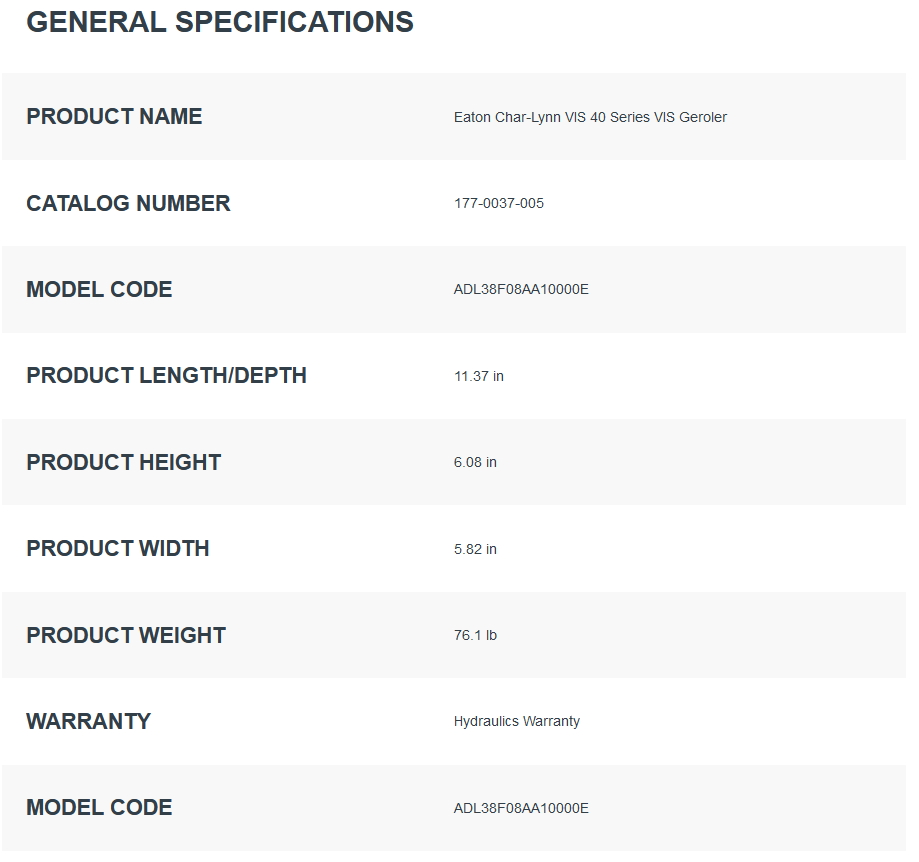Click the 76.1 lb weight value
The height and width of the screenshot is (862, 919).
475,635
